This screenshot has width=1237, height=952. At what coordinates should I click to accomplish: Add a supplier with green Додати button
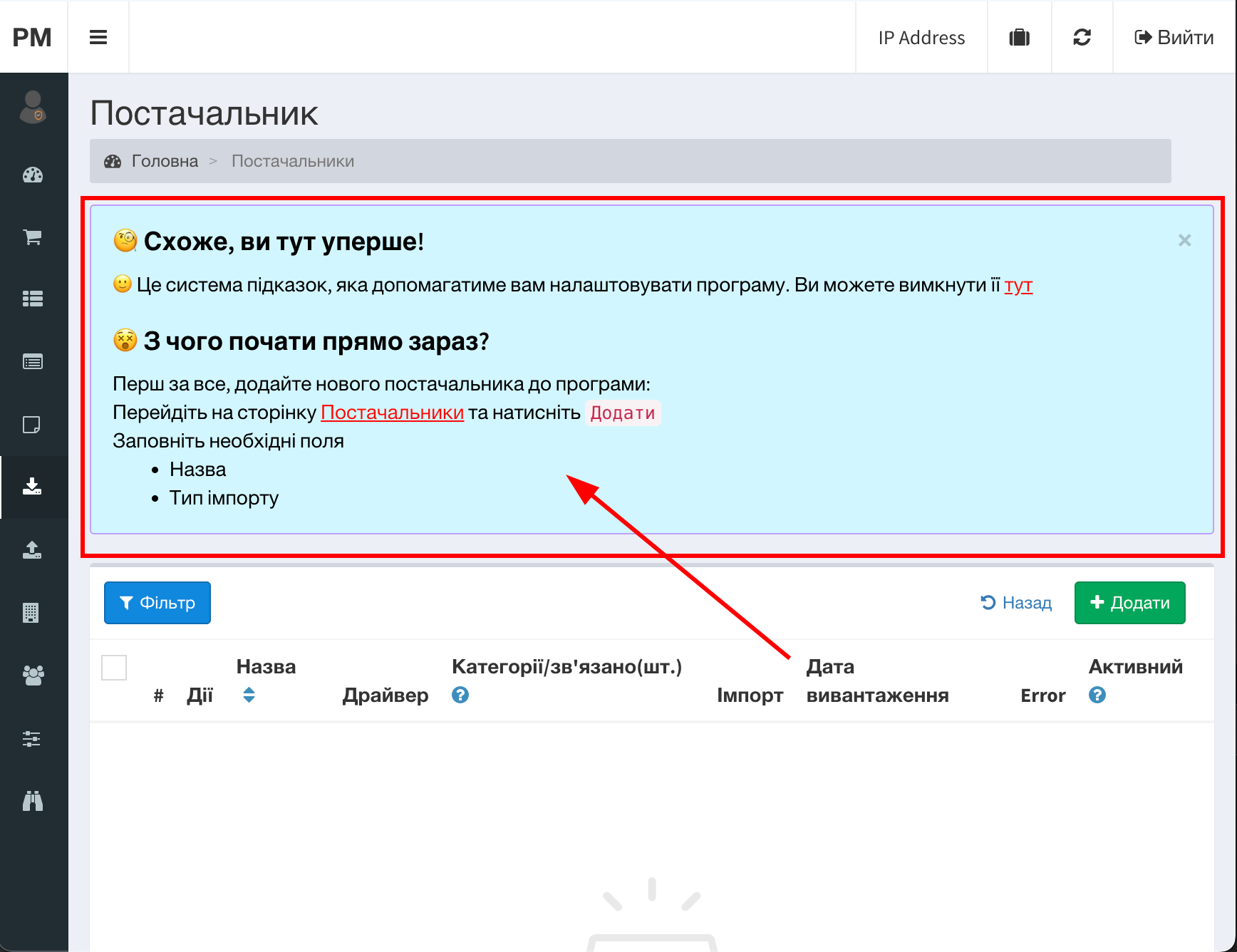[x=1130, y=603]
